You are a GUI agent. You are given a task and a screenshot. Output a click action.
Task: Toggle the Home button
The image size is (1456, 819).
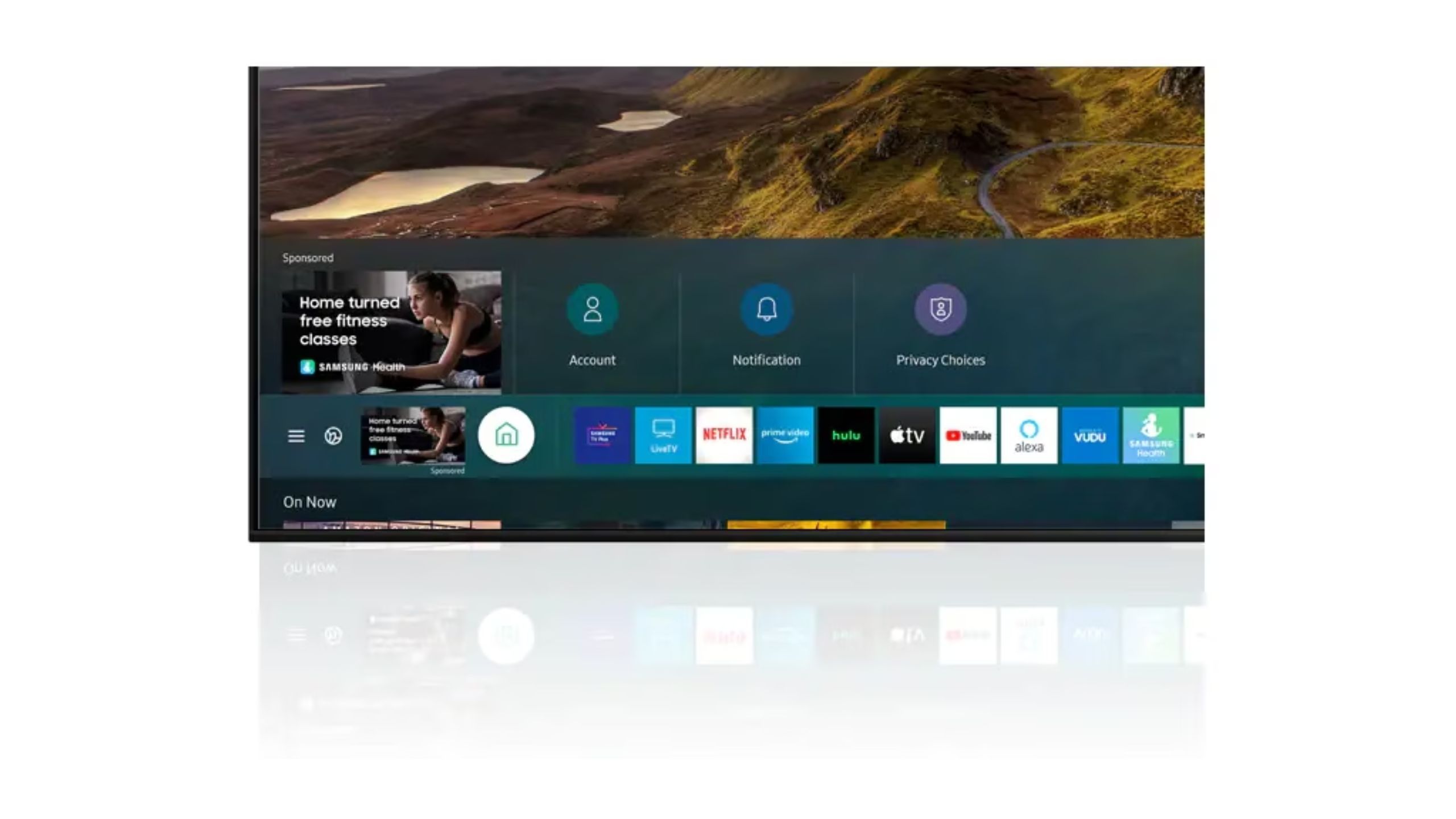point(505,435)
